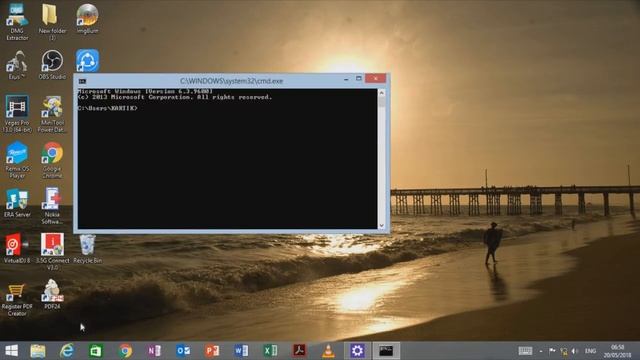Launch Excel from the taskbar
Viewport: 640px width, 360px height.
pos(270,351)
